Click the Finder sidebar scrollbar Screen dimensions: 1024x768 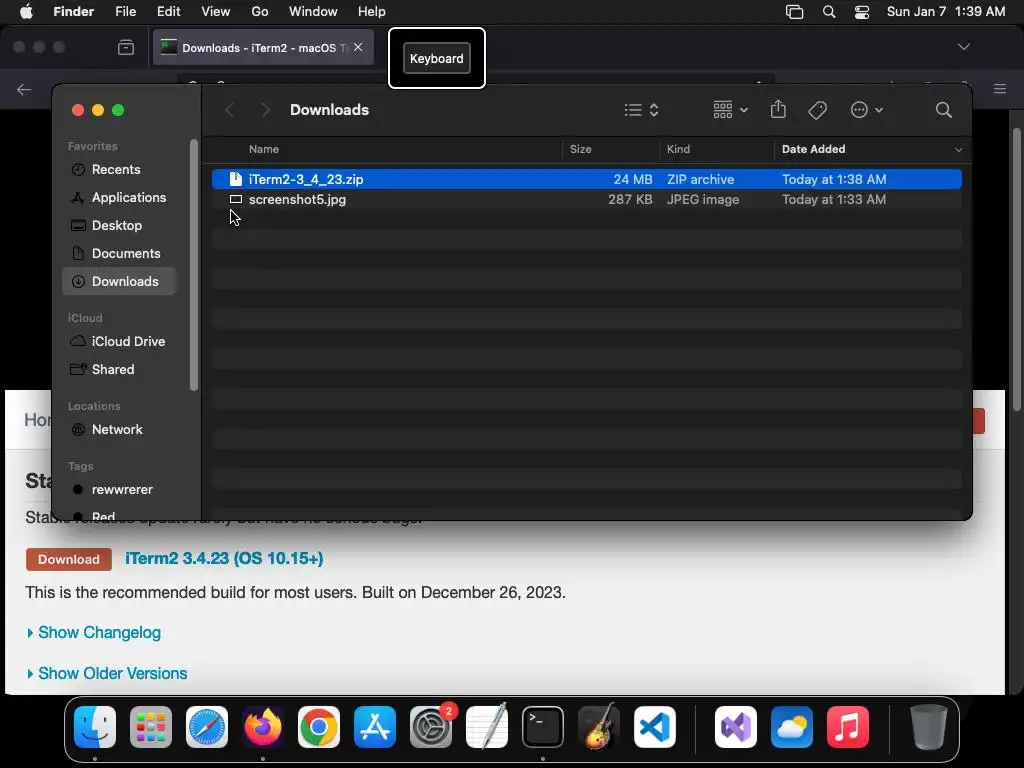click(193, 265)
